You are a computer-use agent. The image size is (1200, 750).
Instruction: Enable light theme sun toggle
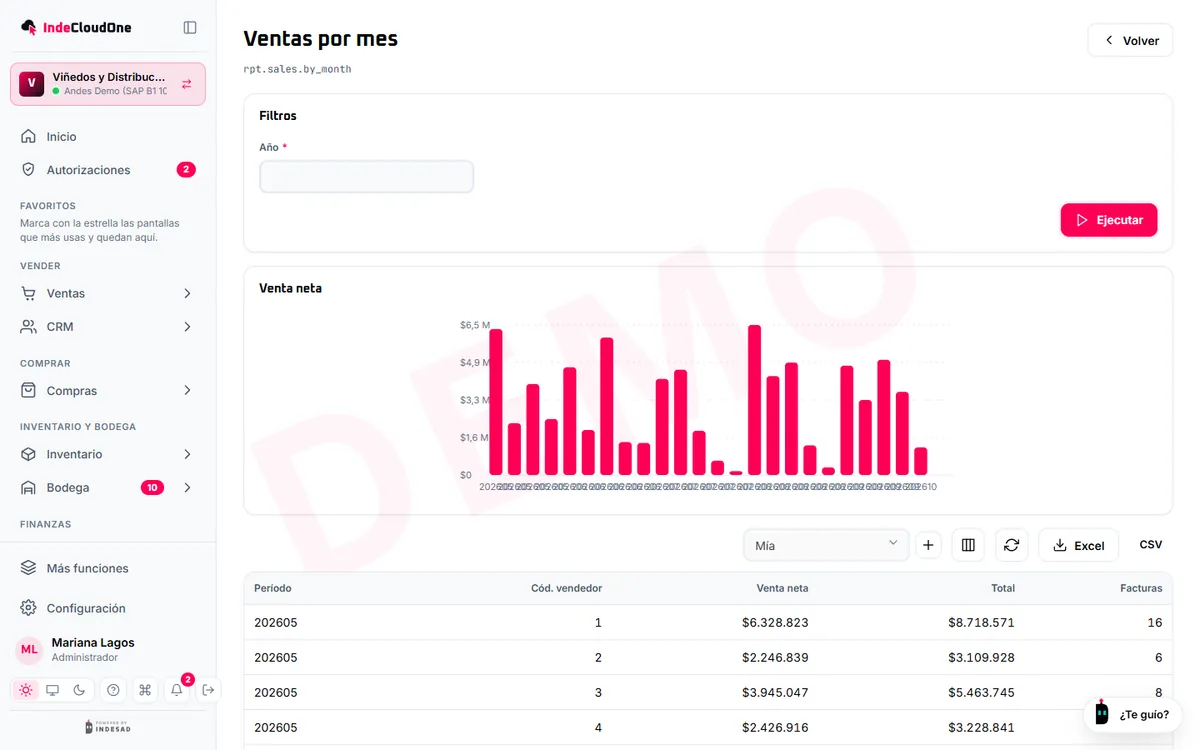pos(26,690)
